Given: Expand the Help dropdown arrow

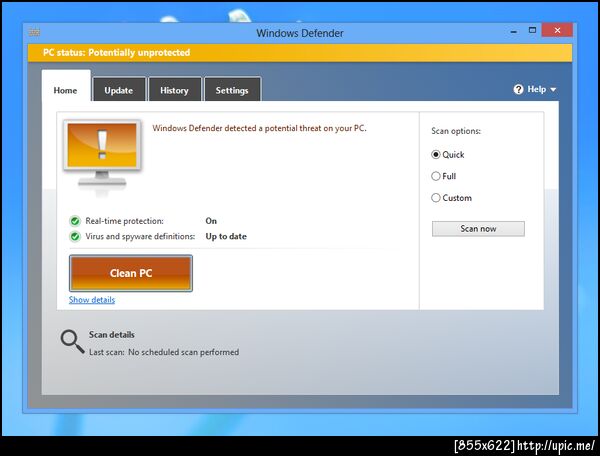Looking at the screenshot, I should click(x=553, y=90).
